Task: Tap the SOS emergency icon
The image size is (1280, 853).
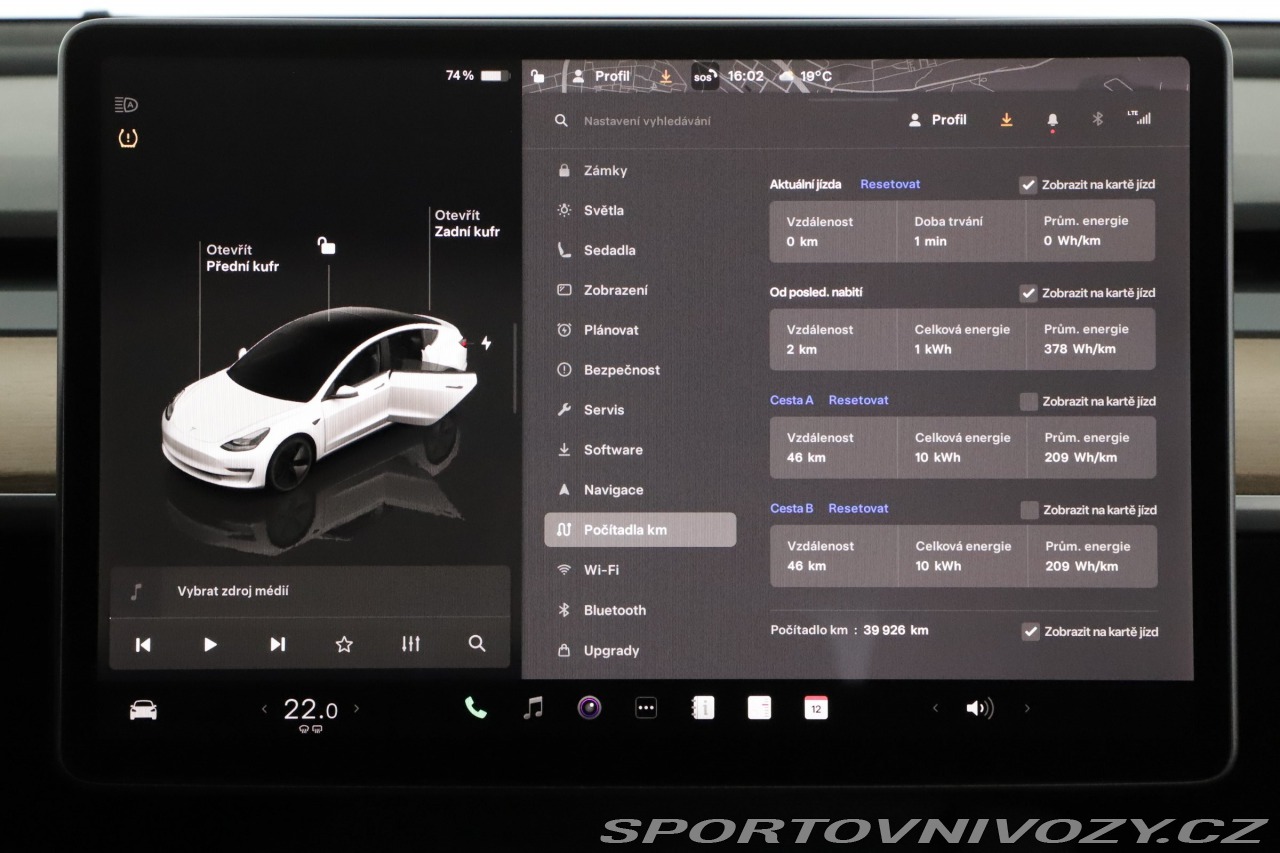Action: point(705,76)
